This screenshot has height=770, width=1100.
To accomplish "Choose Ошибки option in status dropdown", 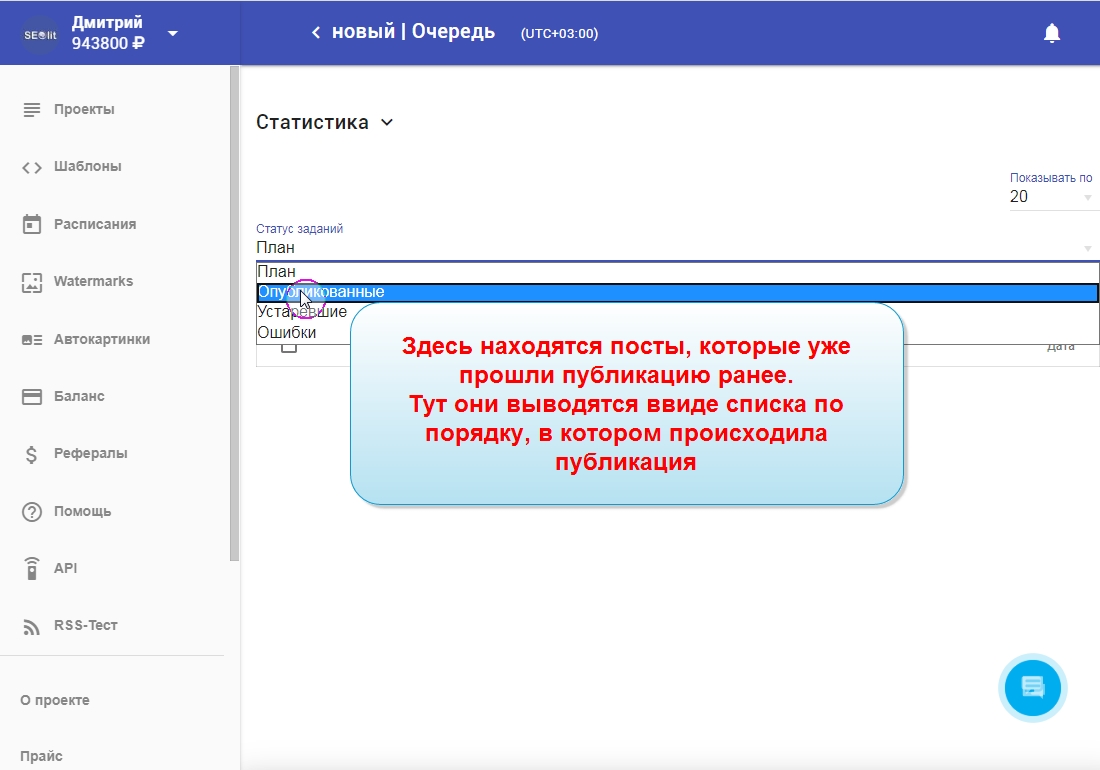I will (x=287, y=333).
